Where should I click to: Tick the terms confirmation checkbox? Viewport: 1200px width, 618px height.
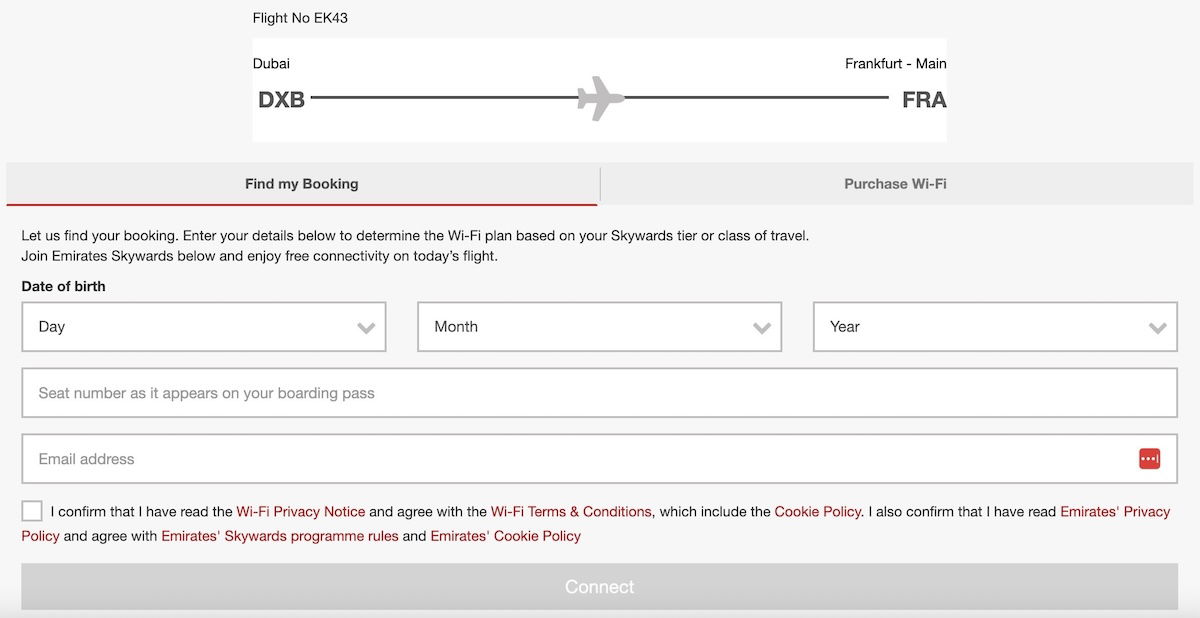[x=32, y=511]
